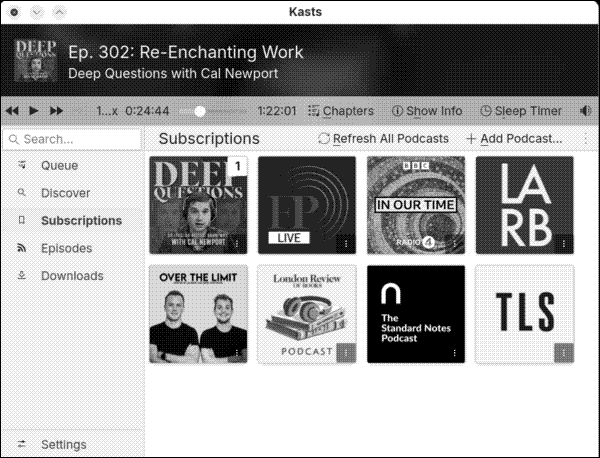Select Subscriptions in the sidebar

click(x=73, y=221)
